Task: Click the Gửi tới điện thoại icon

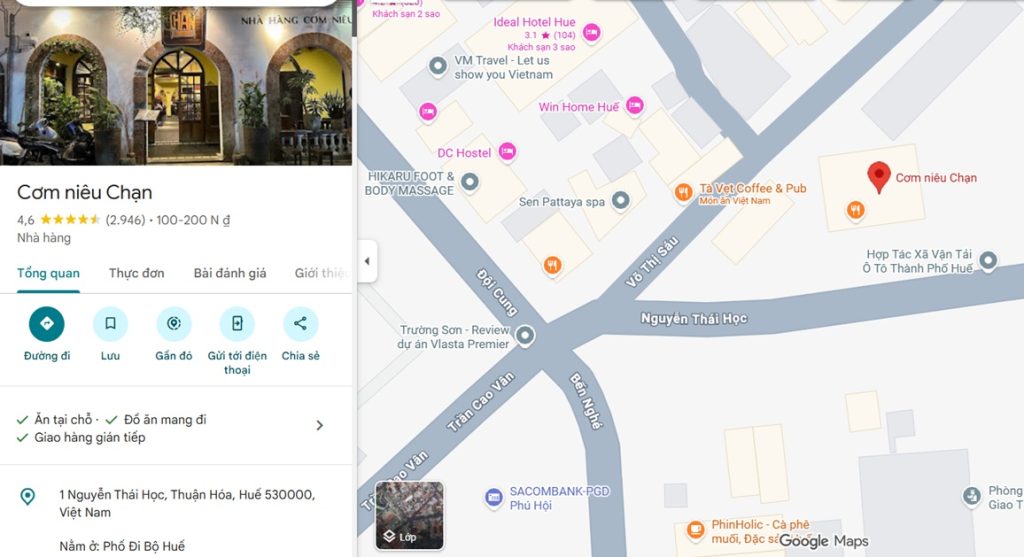Action: coord(237,324)
